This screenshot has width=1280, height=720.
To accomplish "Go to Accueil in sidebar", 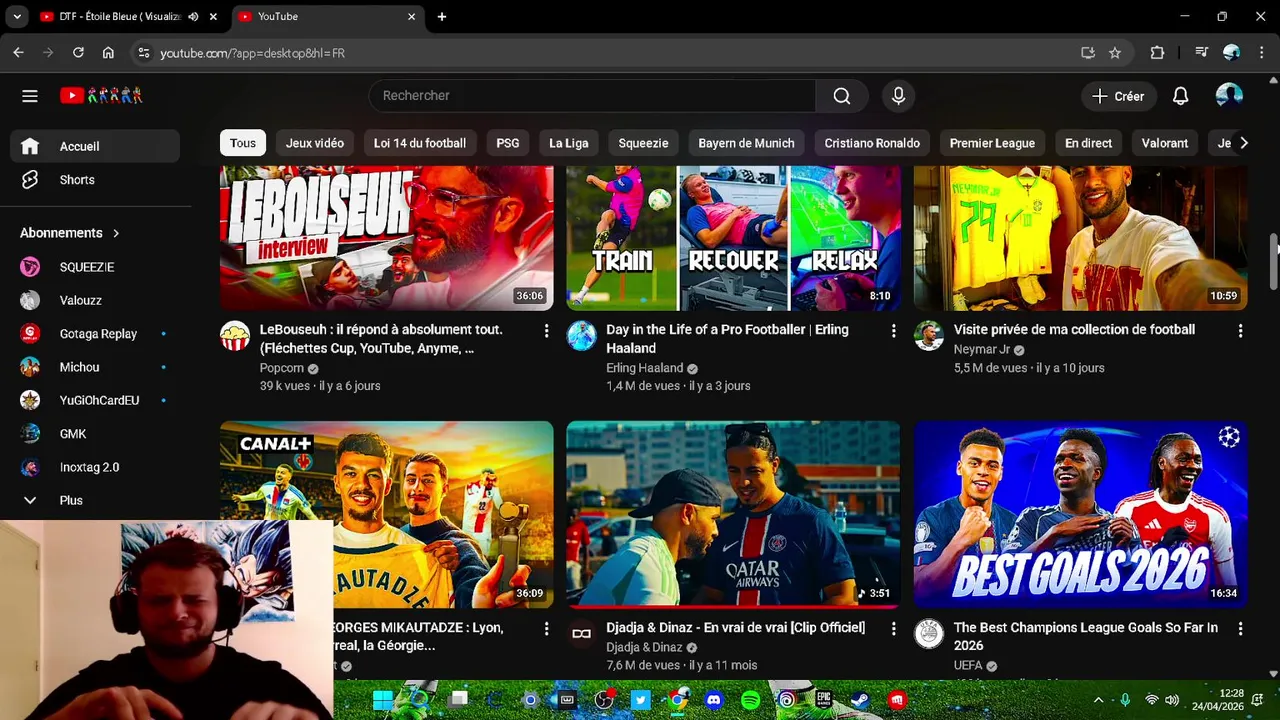I will tap(95, 146).
